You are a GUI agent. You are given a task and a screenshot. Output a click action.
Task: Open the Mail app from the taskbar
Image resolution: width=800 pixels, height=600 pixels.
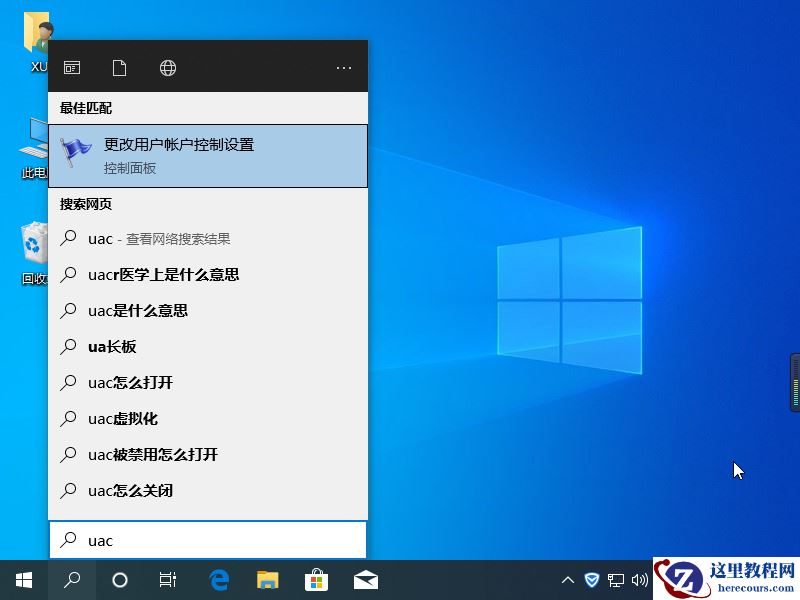(x=365, y=580)
